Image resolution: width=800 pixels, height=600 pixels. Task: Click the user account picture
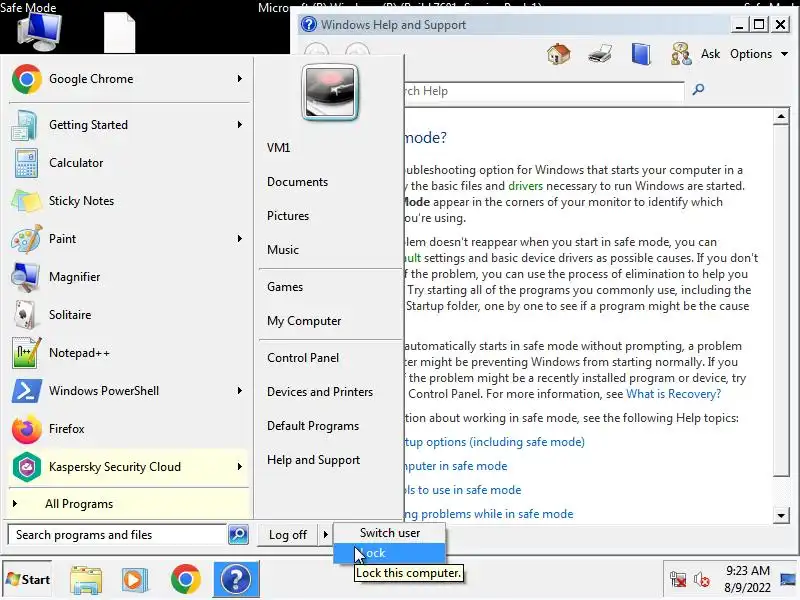click(330, 93)
